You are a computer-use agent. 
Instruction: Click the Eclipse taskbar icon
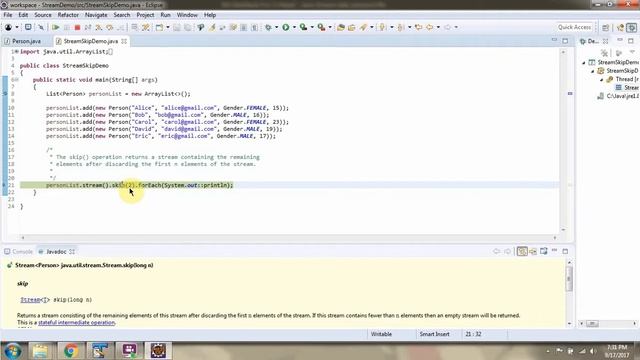click(x=158, y=351)
